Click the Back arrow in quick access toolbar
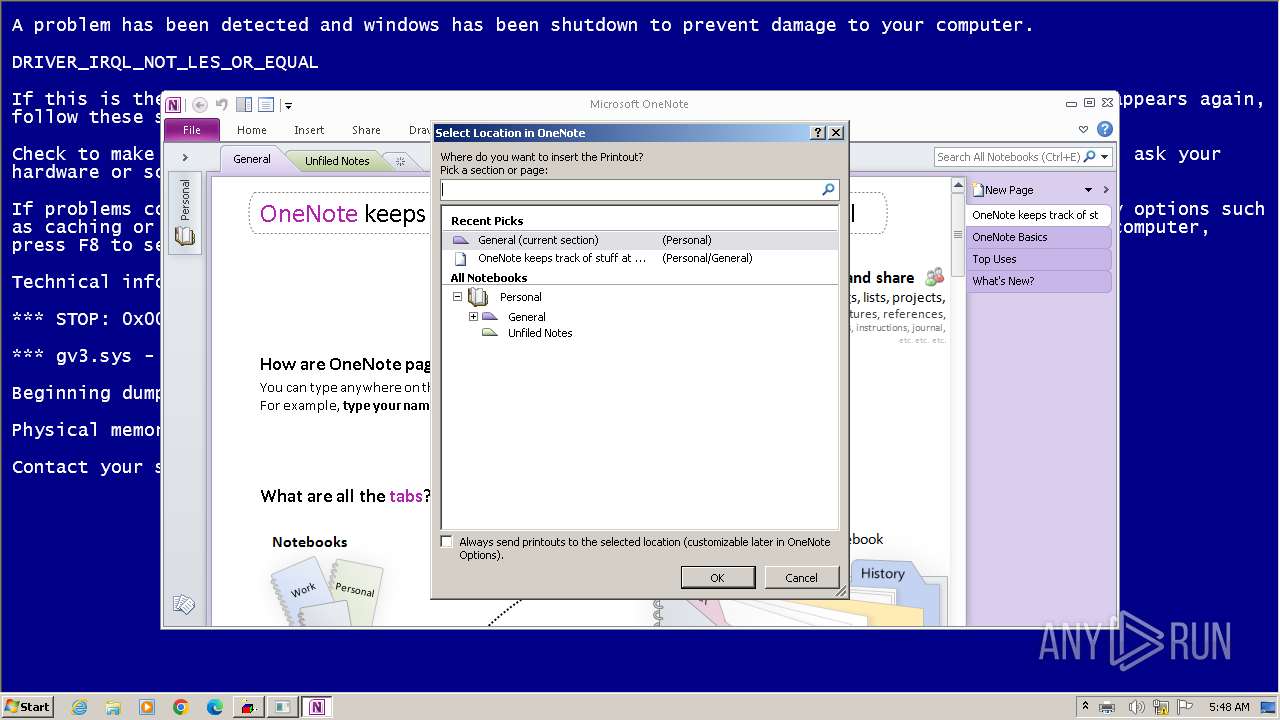 pos(200,105)
